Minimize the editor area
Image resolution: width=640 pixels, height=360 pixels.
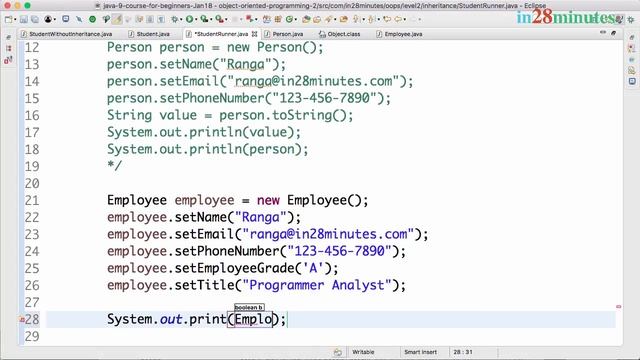(x=603, y=32)
